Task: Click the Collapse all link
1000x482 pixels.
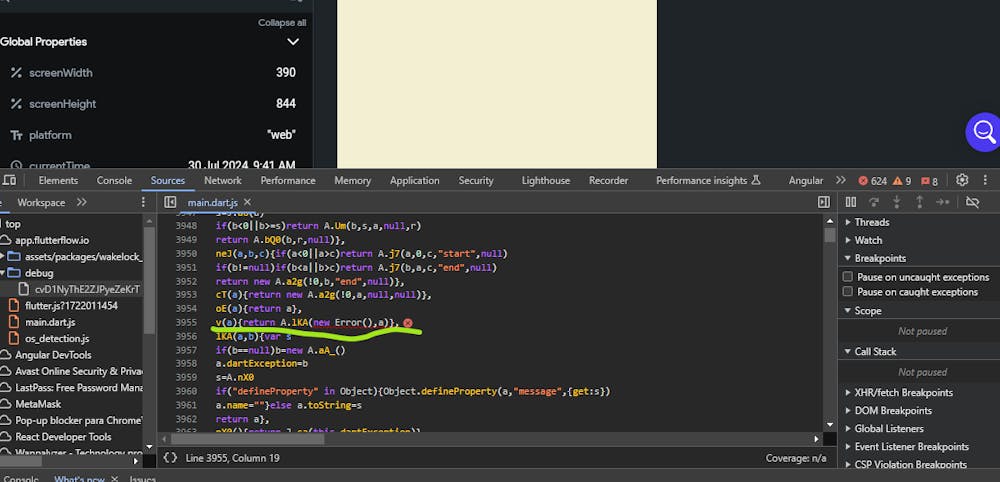Action: tap(282, 22)
